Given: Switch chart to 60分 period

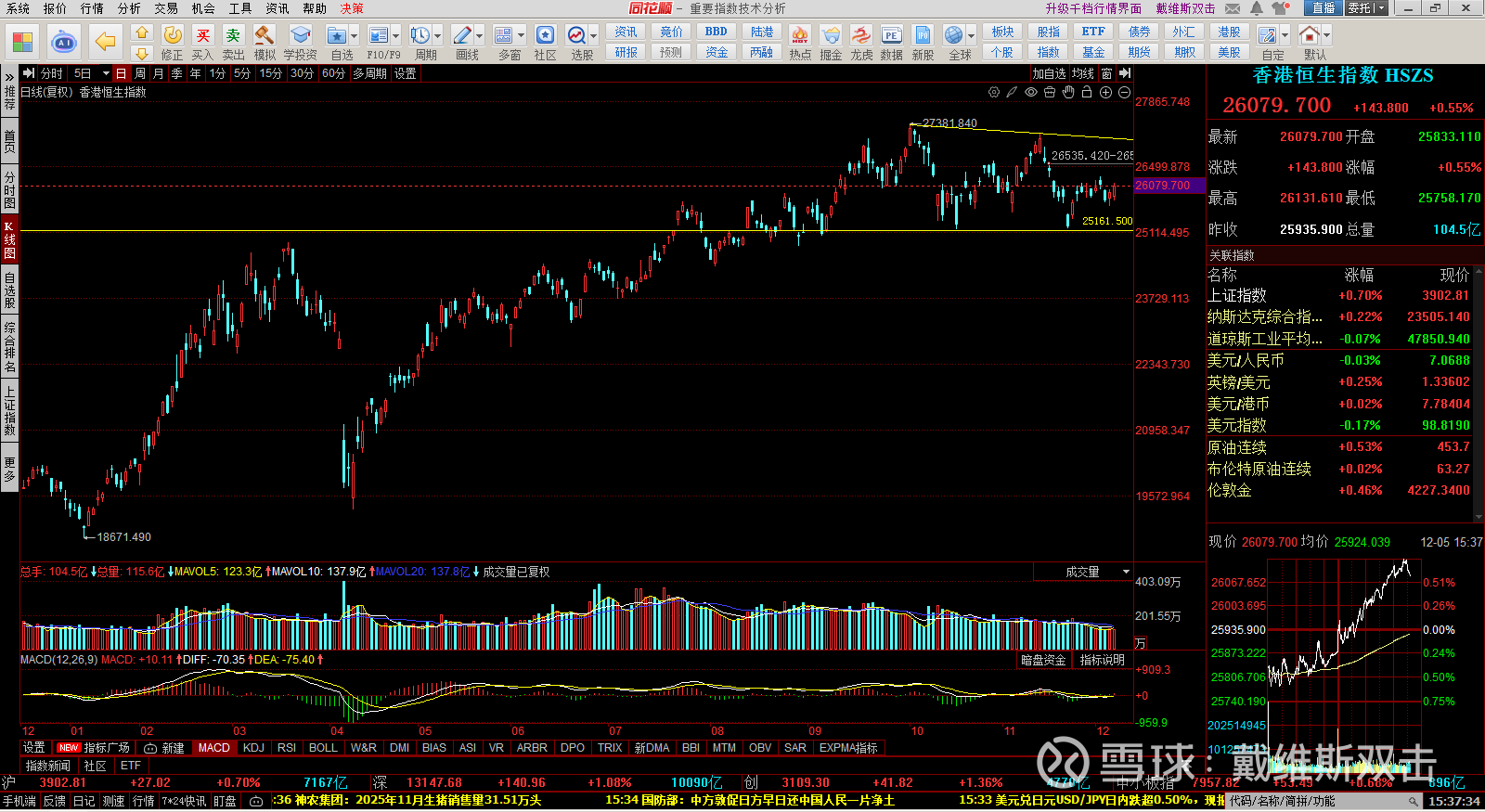Looking at the screenshot, I should point(334,73).
